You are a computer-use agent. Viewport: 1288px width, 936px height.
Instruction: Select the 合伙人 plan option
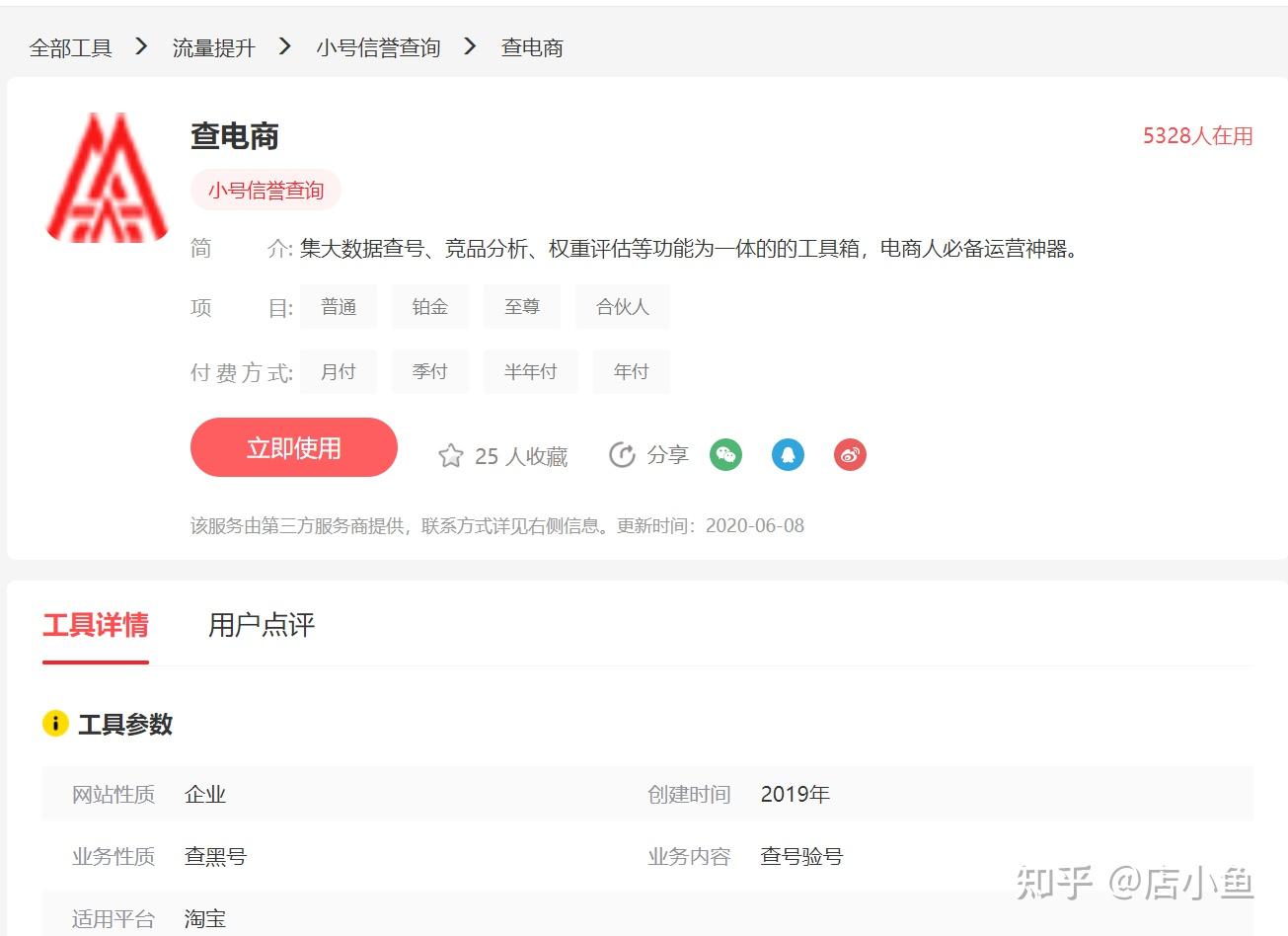623,307
